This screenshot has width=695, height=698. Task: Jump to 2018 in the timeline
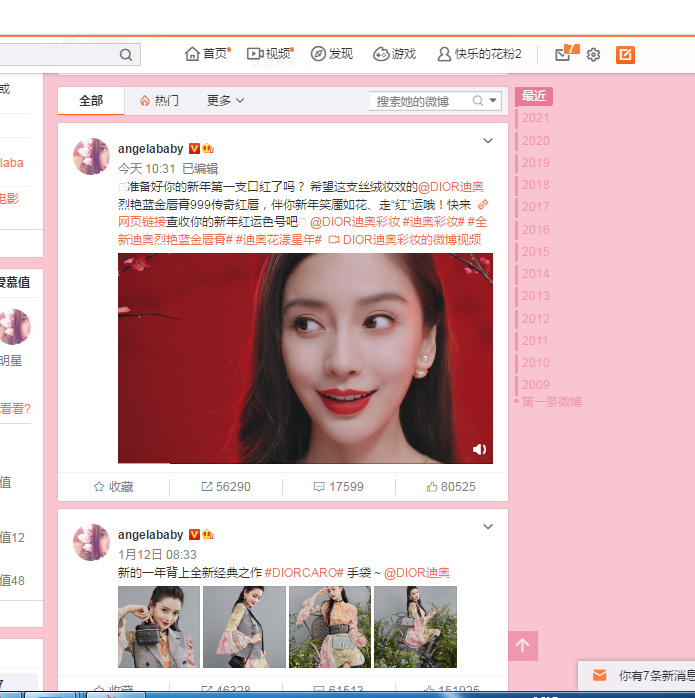pos(536,185)
